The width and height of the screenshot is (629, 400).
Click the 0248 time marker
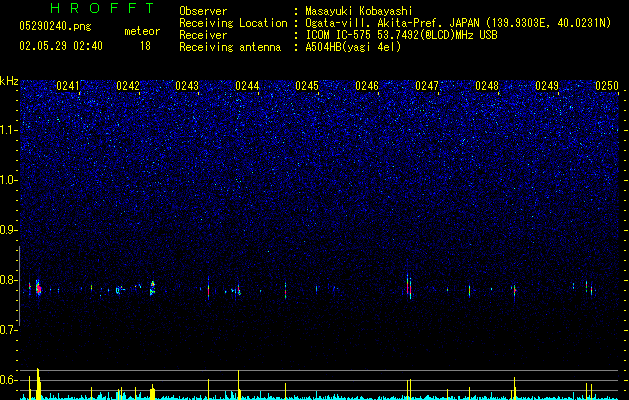487,86
